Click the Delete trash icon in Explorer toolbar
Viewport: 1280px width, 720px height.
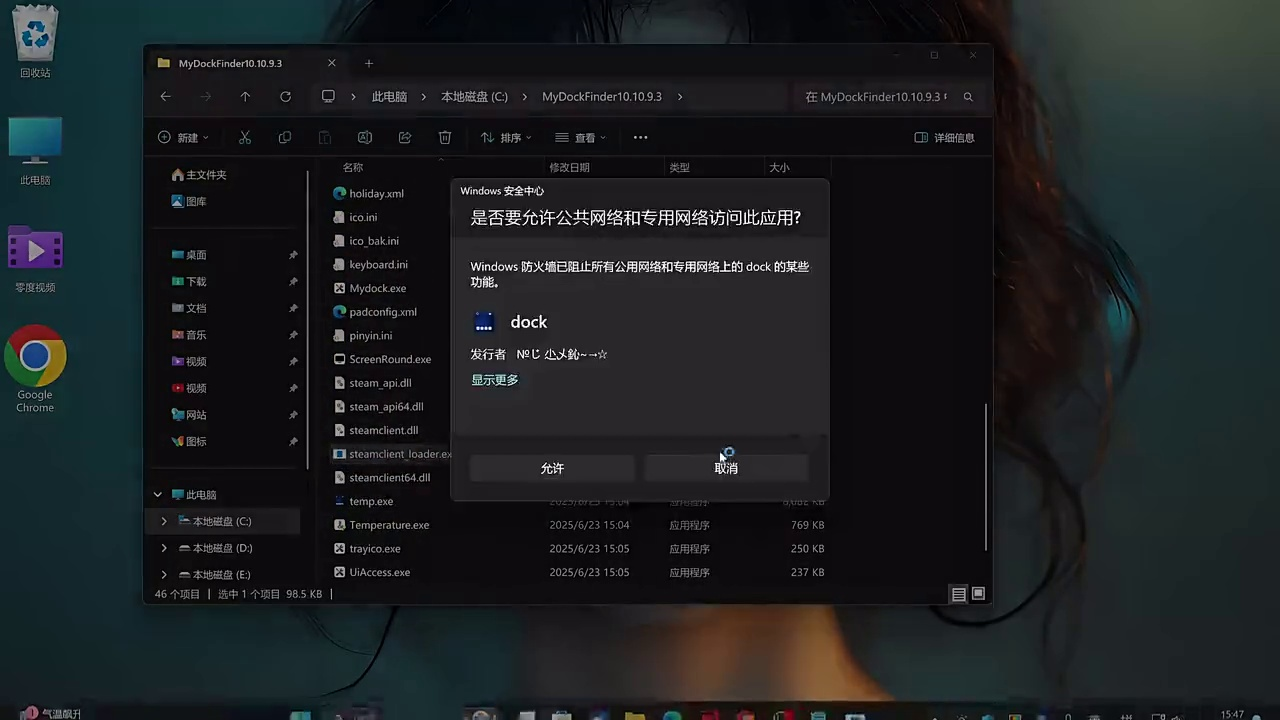(445, 137)
